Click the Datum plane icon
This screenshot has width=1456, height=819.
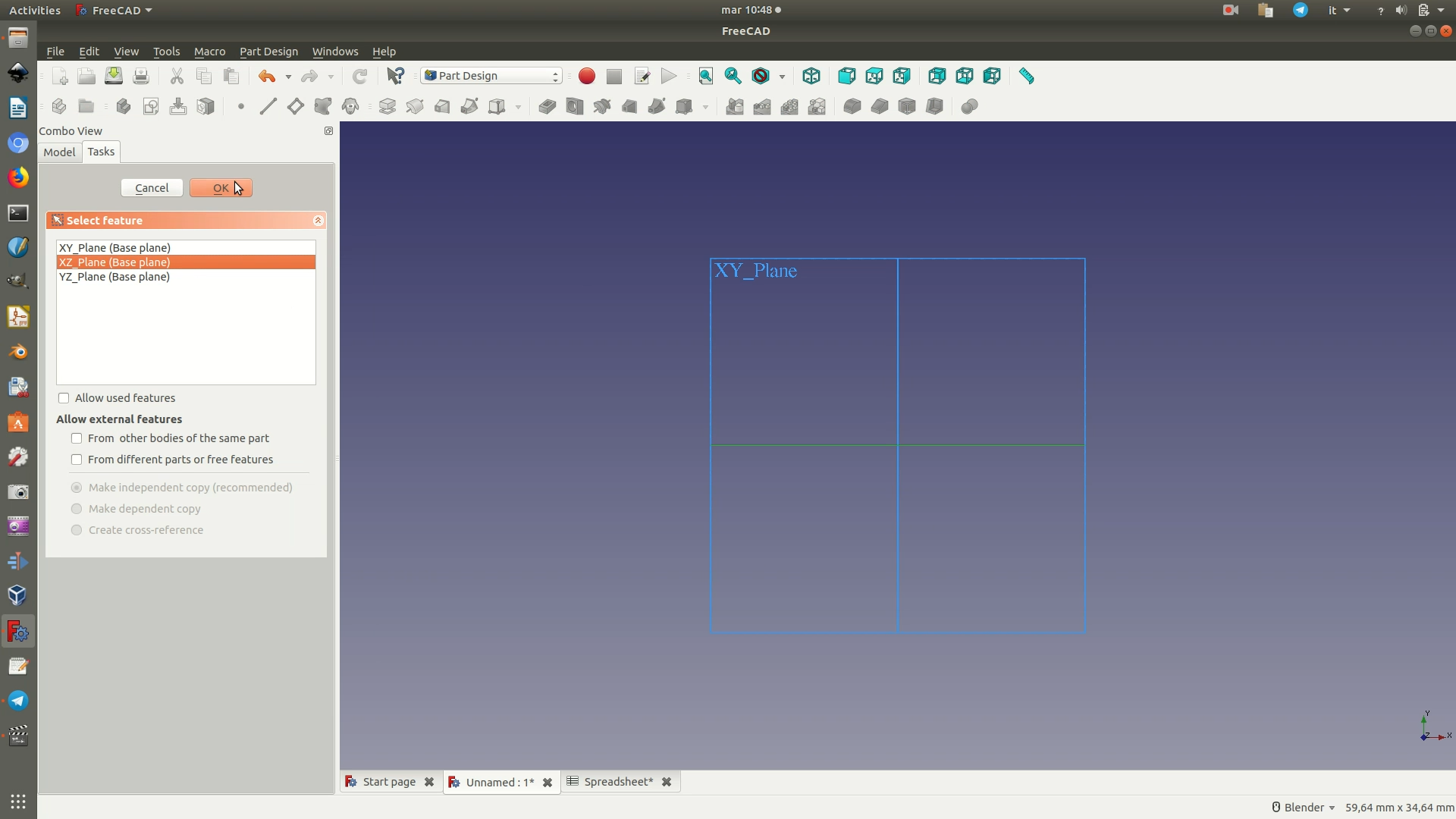tap(296, 106)
